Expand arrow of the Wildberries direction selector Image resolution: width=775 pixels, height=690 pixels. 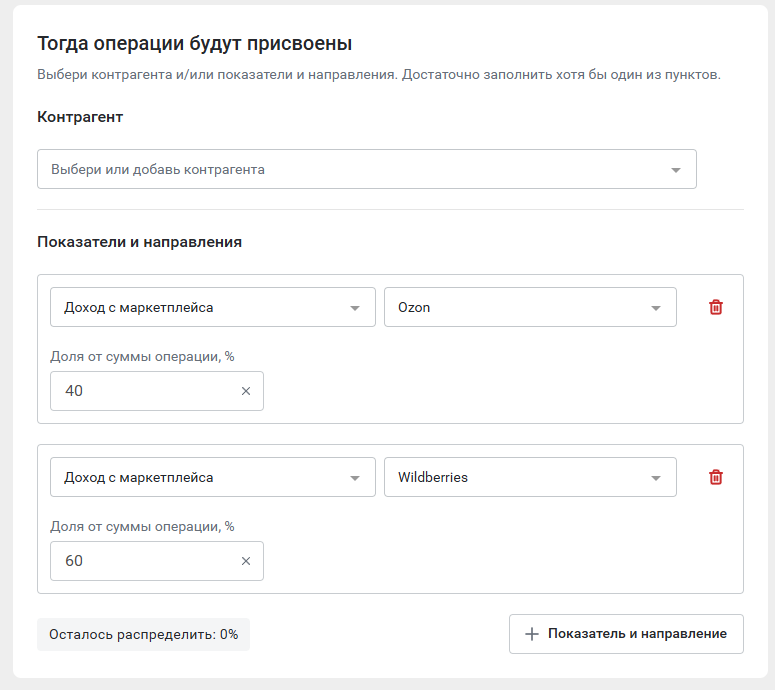tap(656, 478)
